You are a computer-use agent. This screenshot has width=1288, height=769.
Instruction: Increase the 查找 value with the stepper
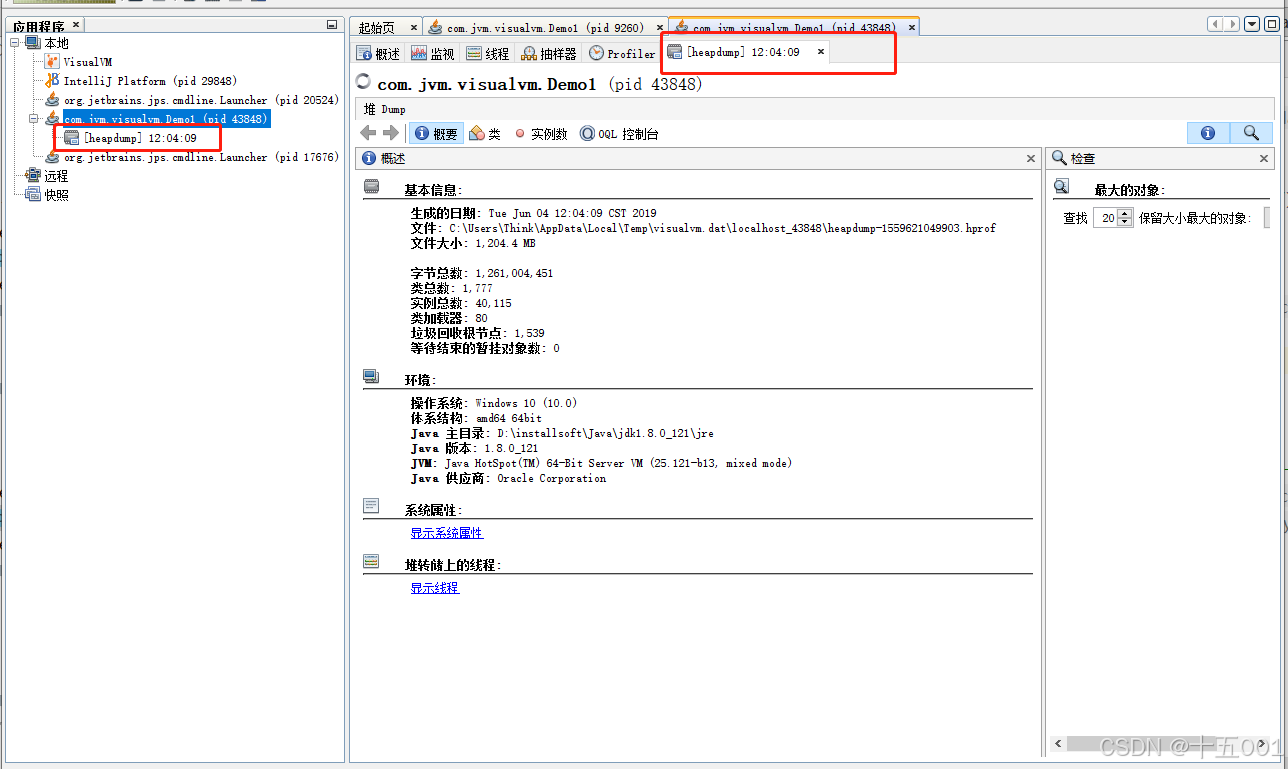pyautogui.click(x=1124, y=213)
